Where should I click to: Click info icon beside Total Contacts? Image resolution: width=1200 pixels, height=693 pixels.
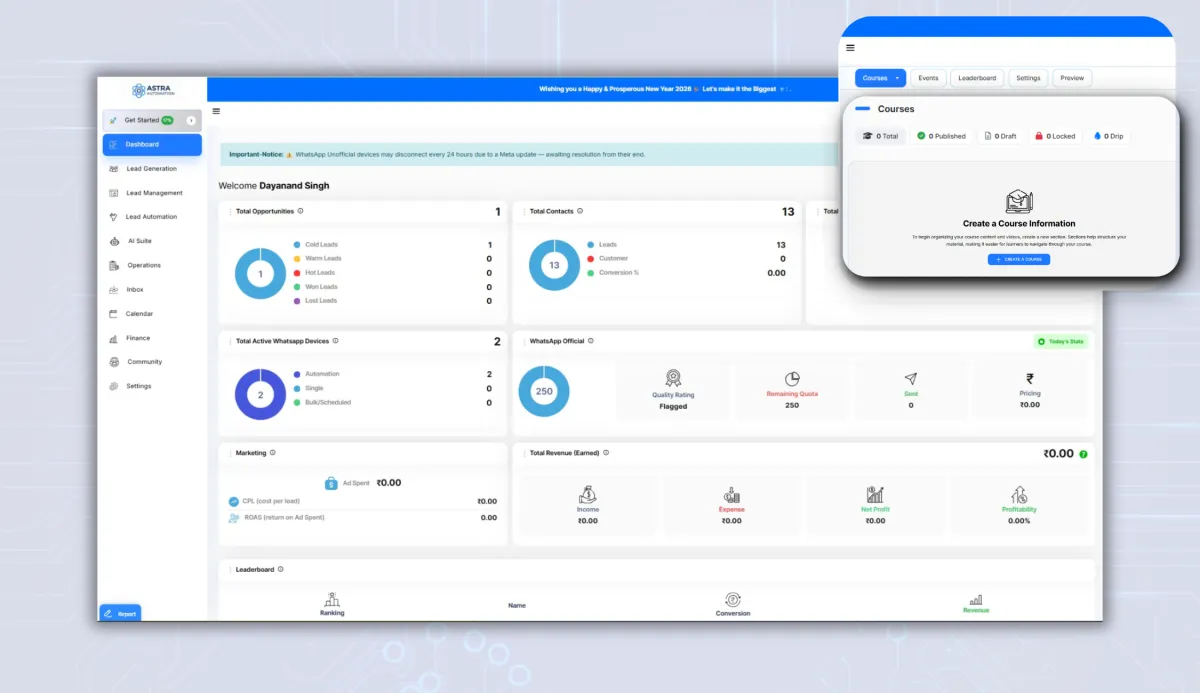tap(580, 211)
